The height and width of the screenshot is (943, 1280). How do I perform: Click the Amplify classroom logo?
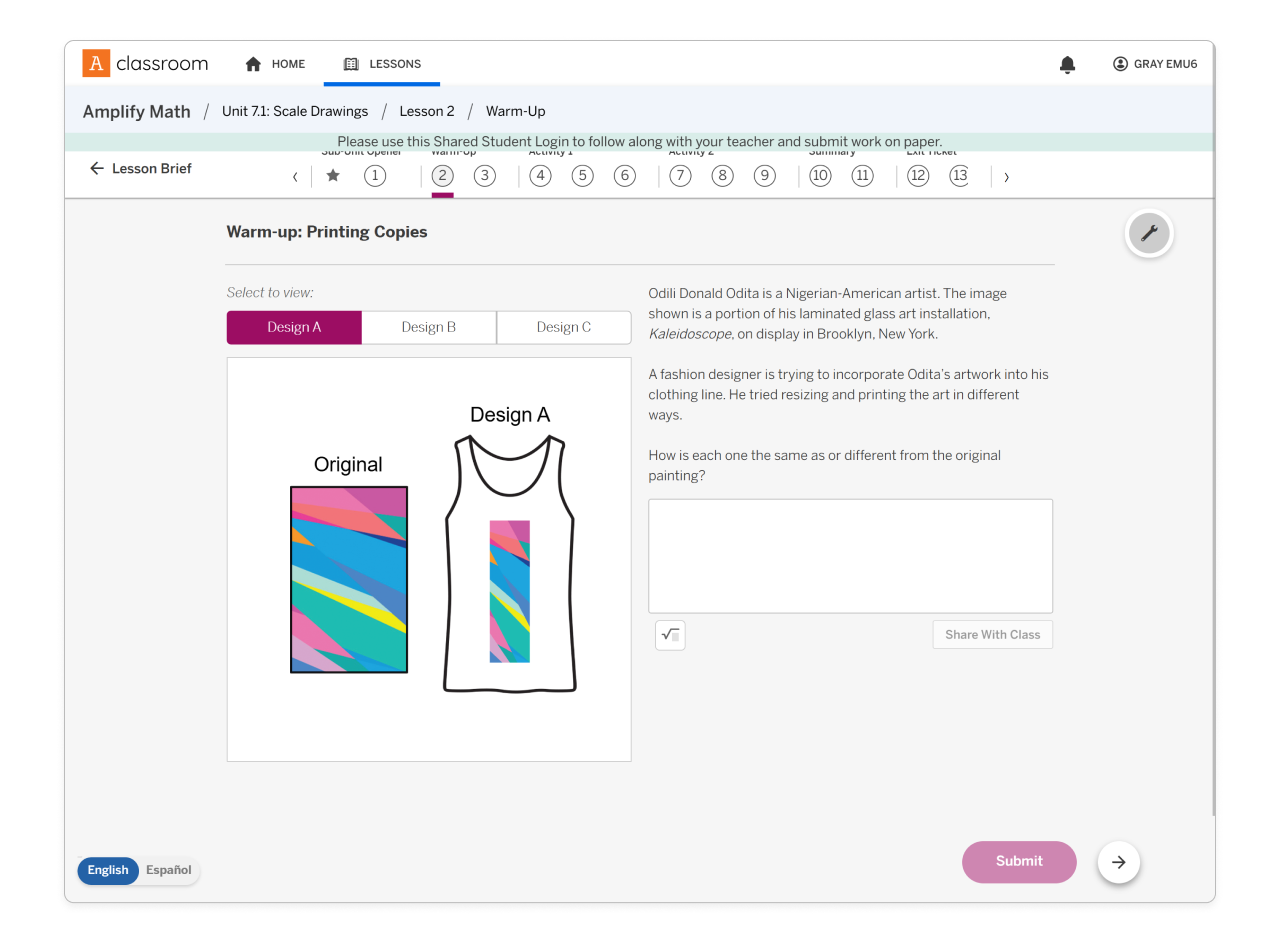[145, 64]
